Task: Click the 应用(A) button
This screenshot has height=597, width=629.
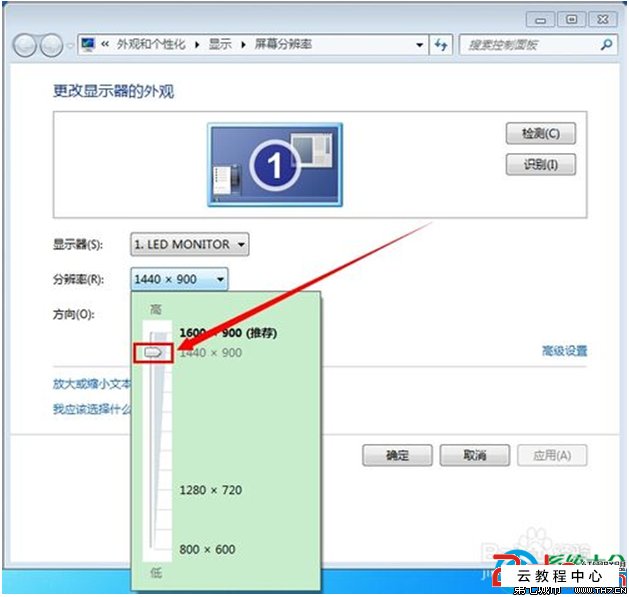Action: pos(552,455)
